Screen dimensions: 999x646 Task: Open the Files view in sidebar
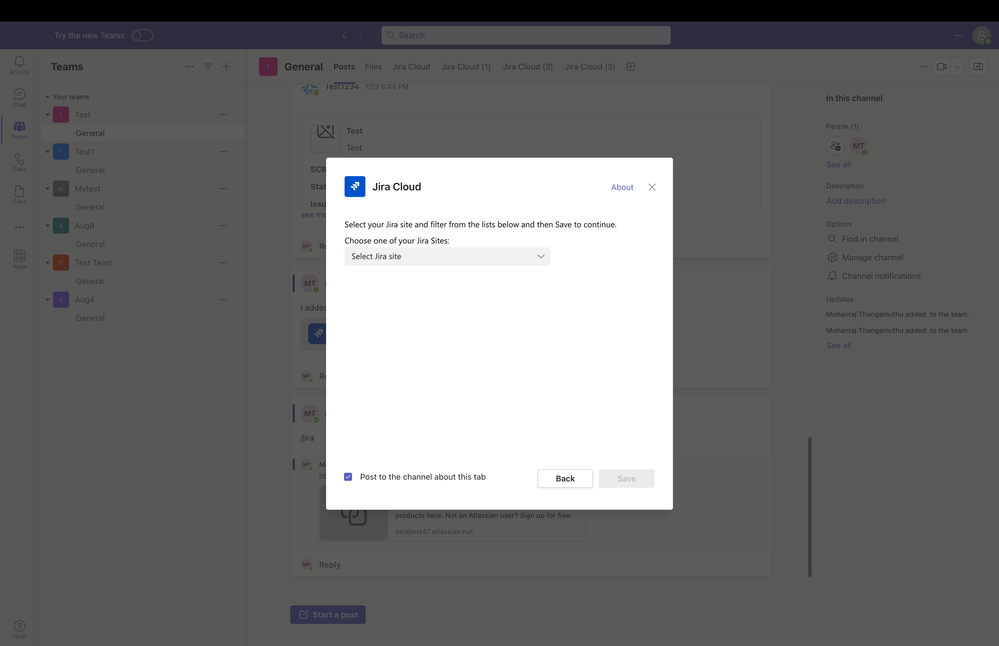(20, 194)
